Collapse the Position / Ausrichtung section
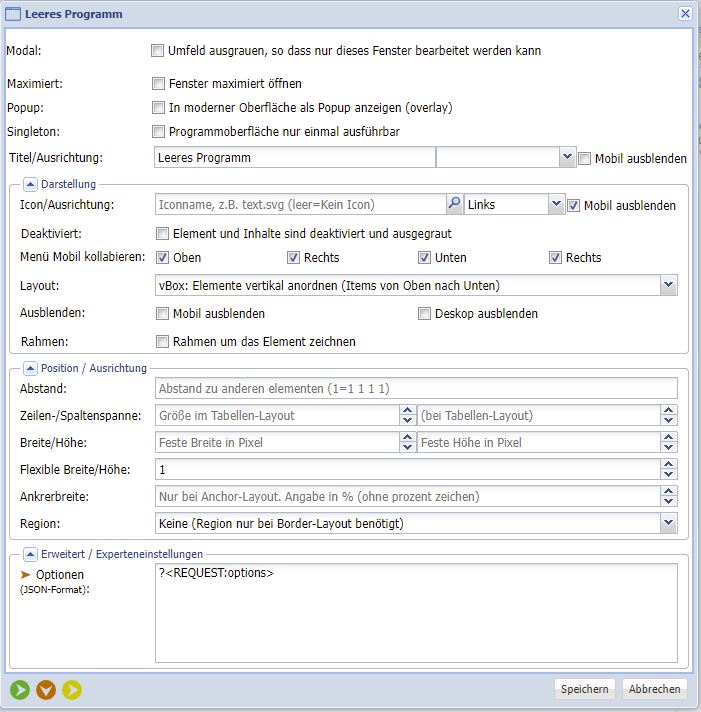Viewport: 701px width, 712px height. (x=29, y=368)
